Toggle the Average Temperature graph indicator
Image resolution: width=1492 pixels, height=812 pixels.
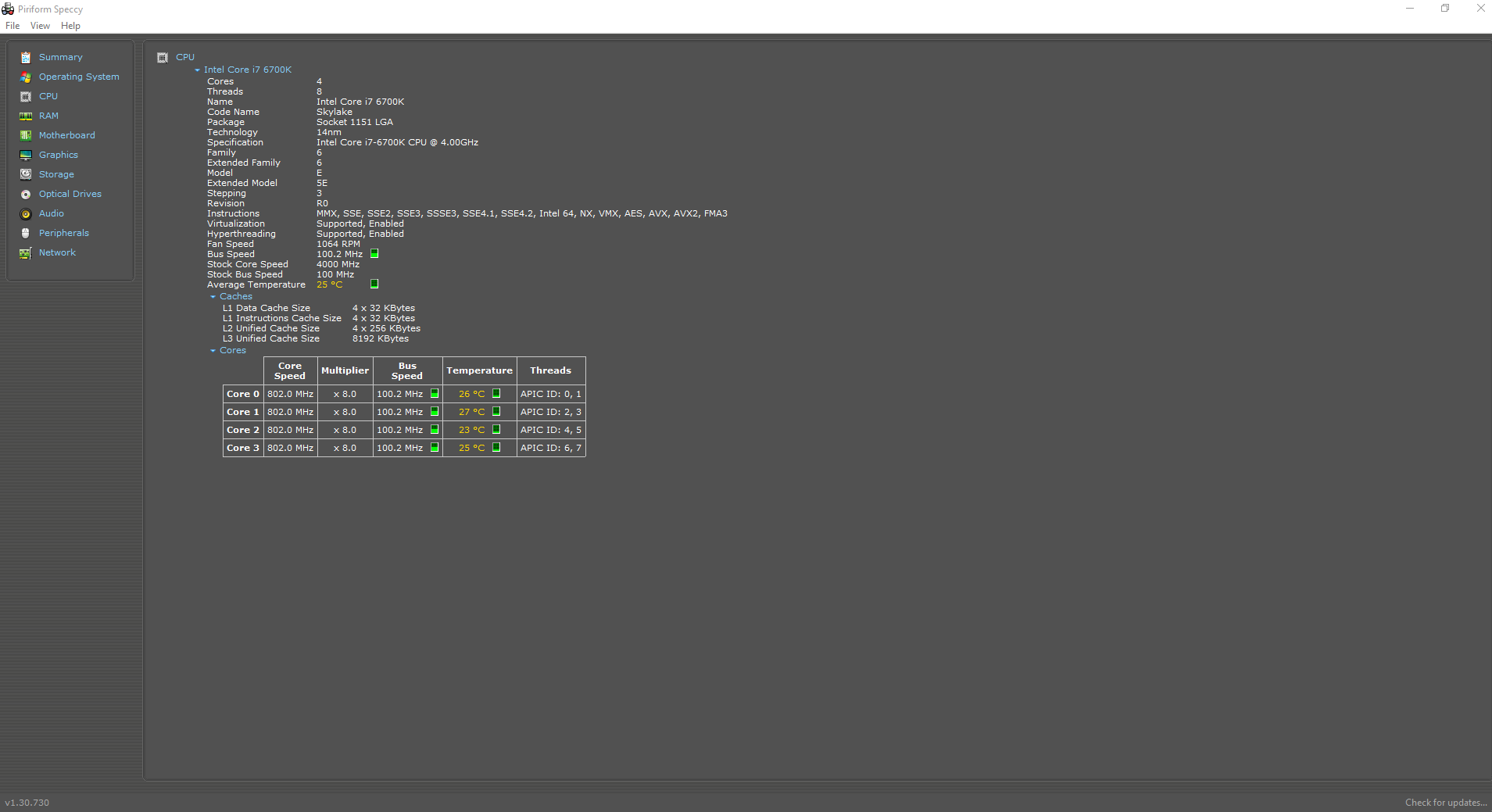click(374, 284)
